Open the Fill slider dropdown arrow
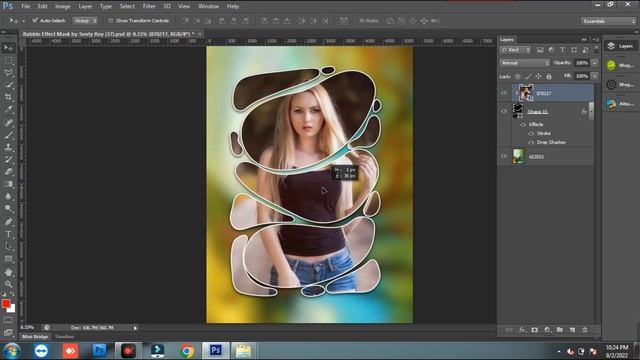The image size is (640, 360). pos(595,76)
